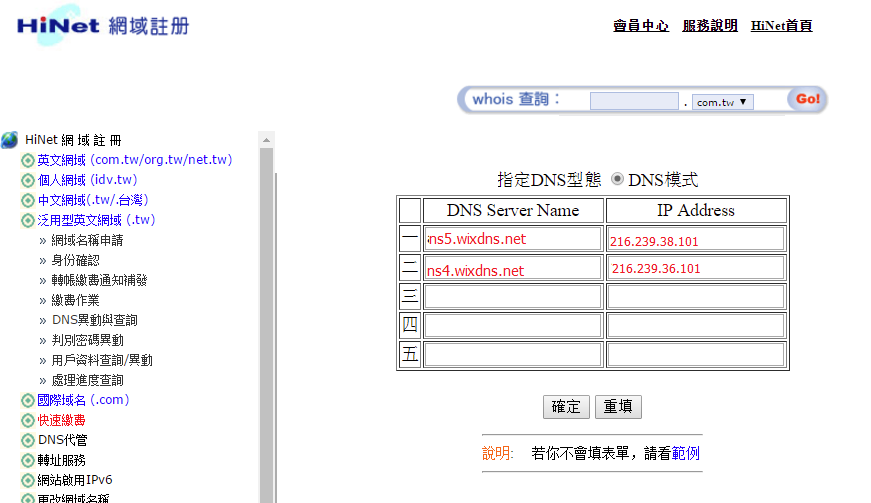Screen dimensions: 871x503
Task: Click bullet icon next to 個人網域
Action: click(28, 180)
